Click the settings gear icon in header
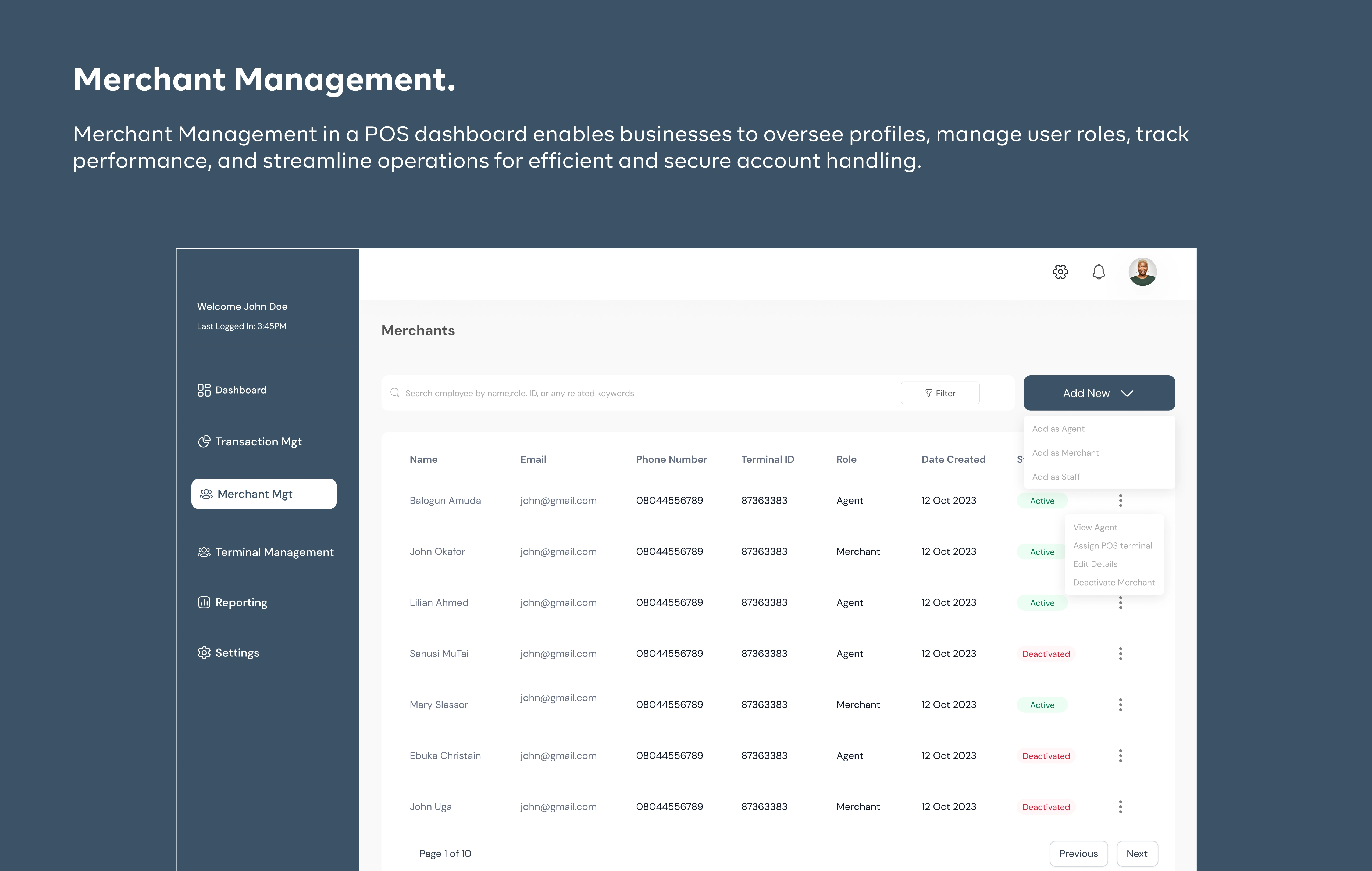This screenshot has height=871, width=1372. (x=1060, y=272)
